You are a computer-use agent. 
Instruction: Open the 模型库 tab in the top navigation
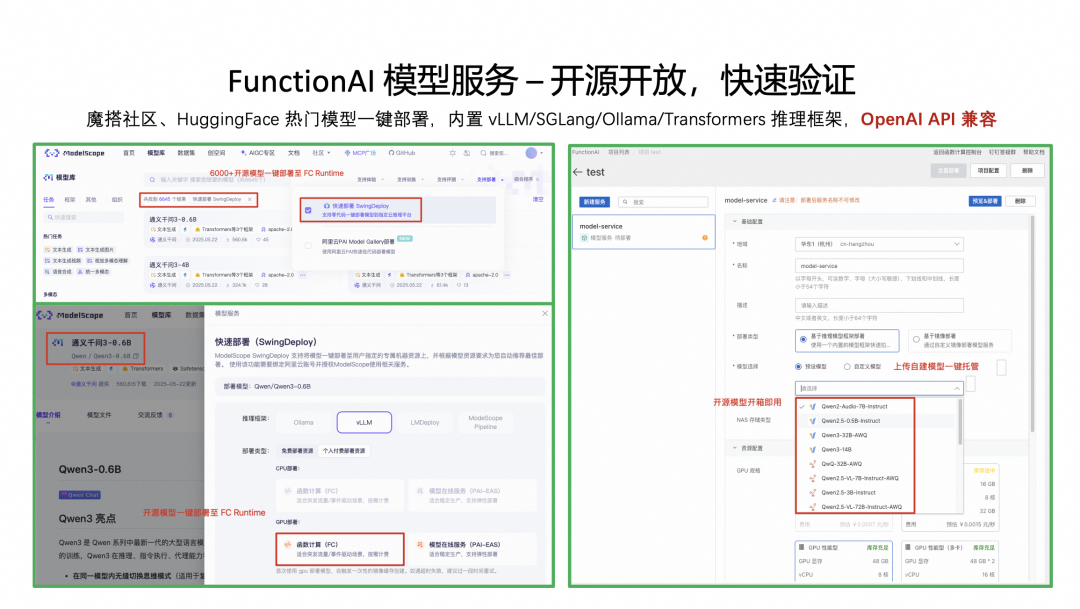coord(156,153)
